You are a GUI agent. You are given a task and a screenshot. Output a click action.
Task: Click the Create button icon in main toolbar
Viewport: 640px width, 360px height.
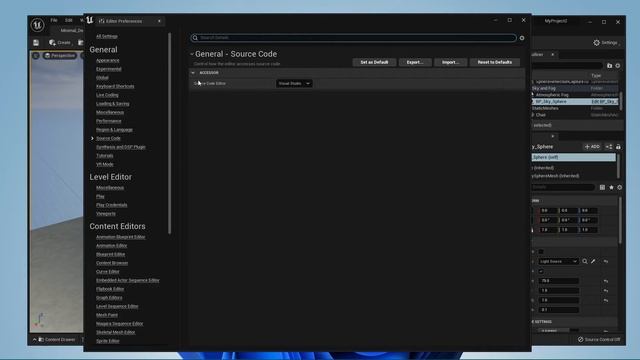click(52, 42)
